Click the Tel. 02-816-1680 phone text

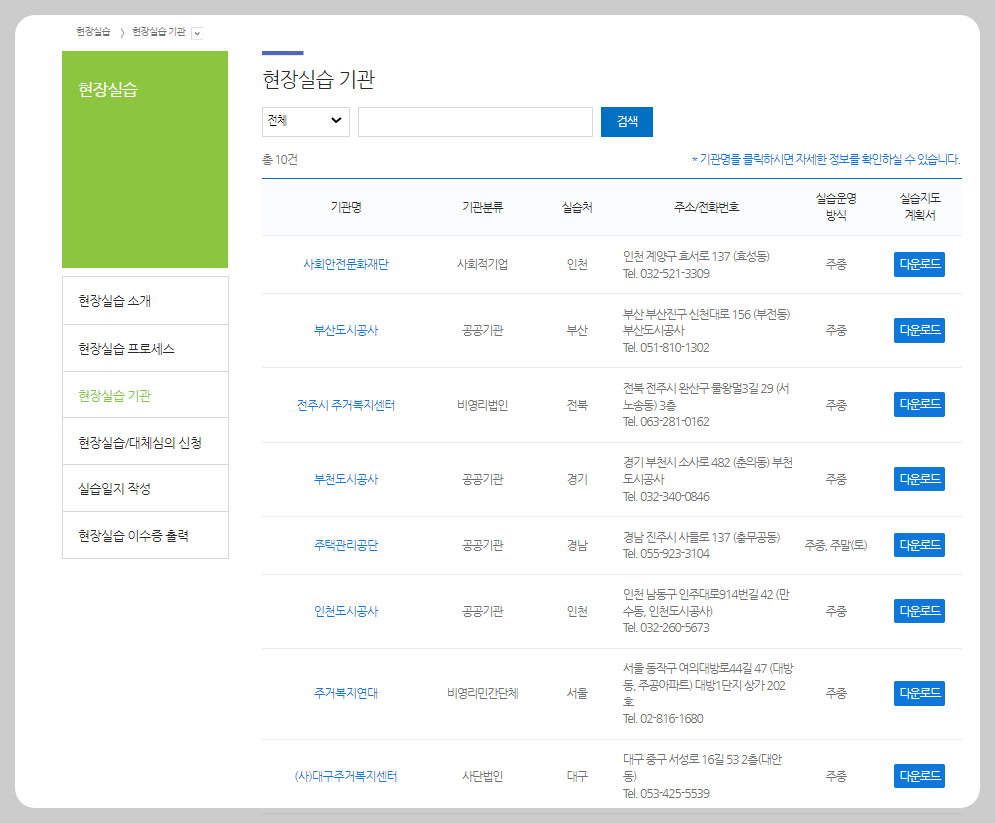coord(663,719)
